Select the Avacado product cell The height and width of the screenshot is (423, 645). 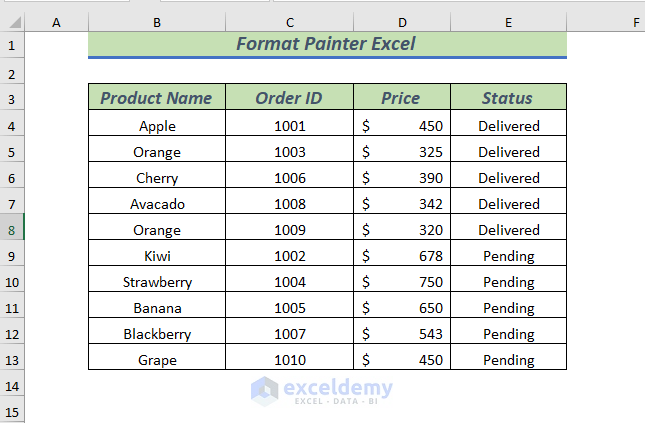click(157, 204)
